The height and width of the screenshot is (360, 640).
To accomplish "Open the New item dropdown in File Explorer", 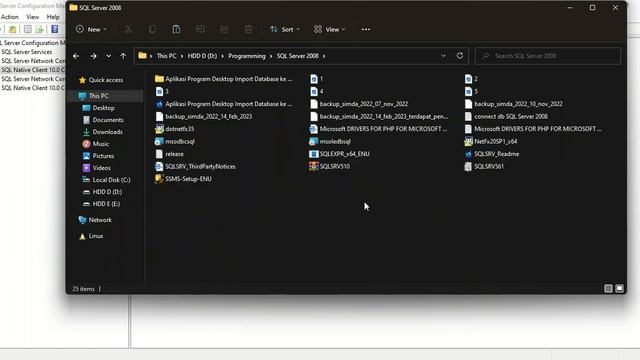I will click(x=91, y=29).
